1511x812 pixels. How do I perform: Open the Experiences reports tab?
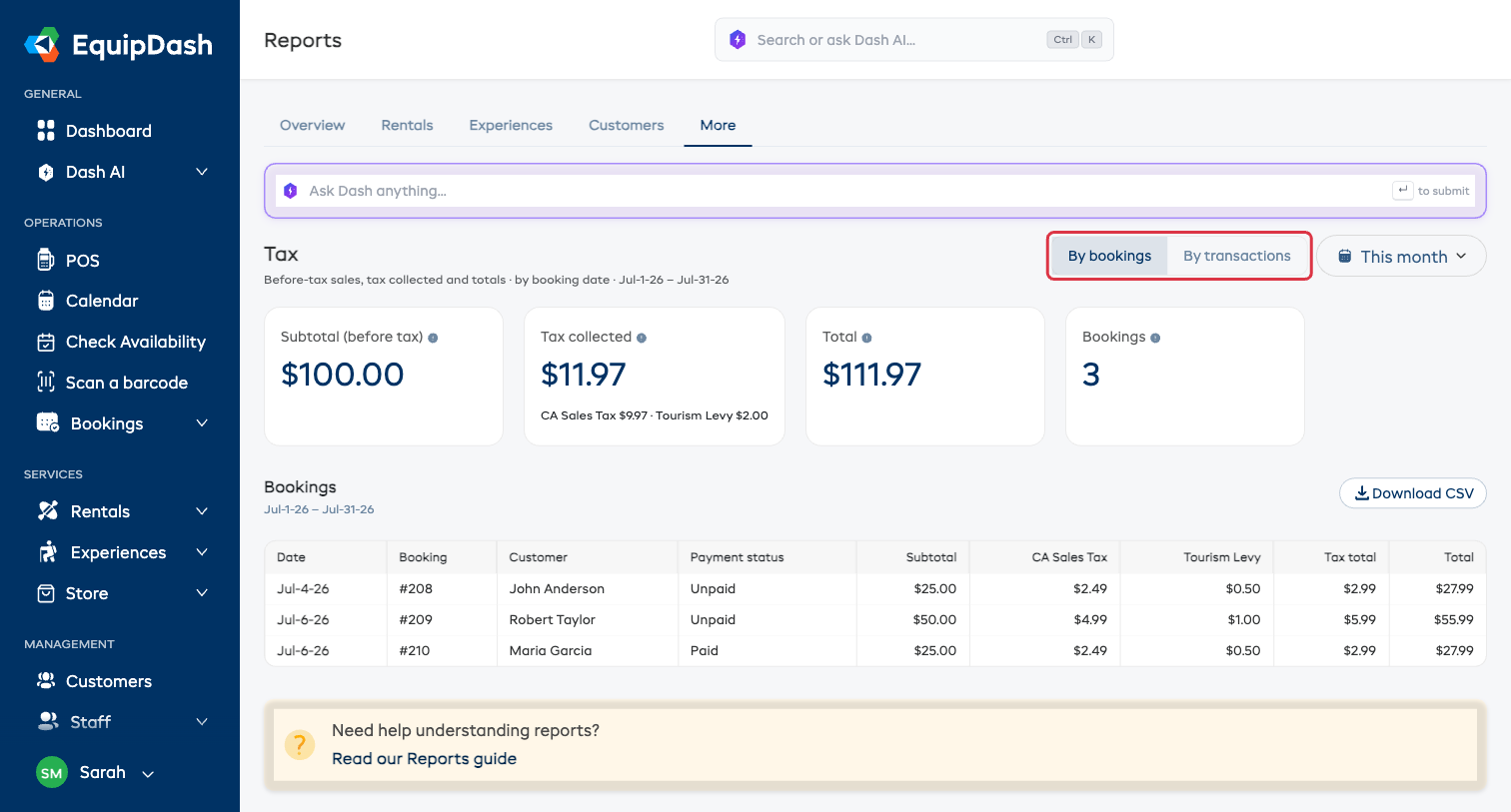pyautogui.click(x=511, y=125)
